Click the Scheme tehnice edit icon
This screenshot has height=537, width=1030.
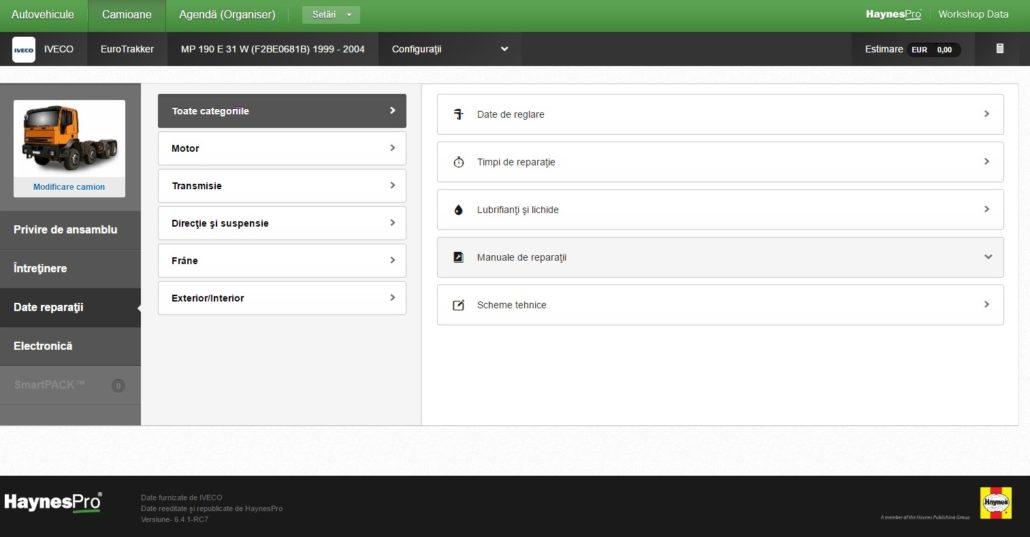459,305
